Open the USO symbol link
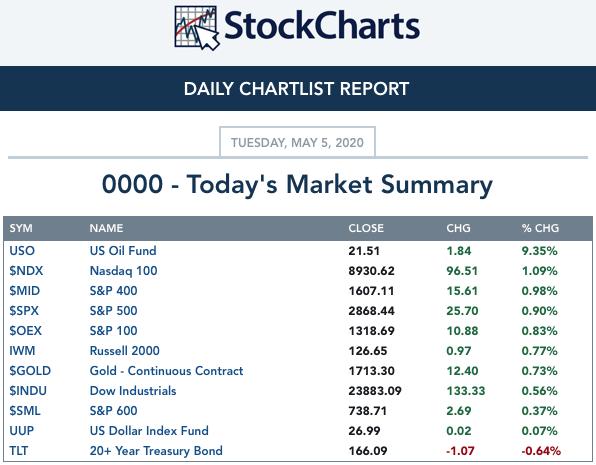Screen dimensions: 596x465 (x=22, y=251)
